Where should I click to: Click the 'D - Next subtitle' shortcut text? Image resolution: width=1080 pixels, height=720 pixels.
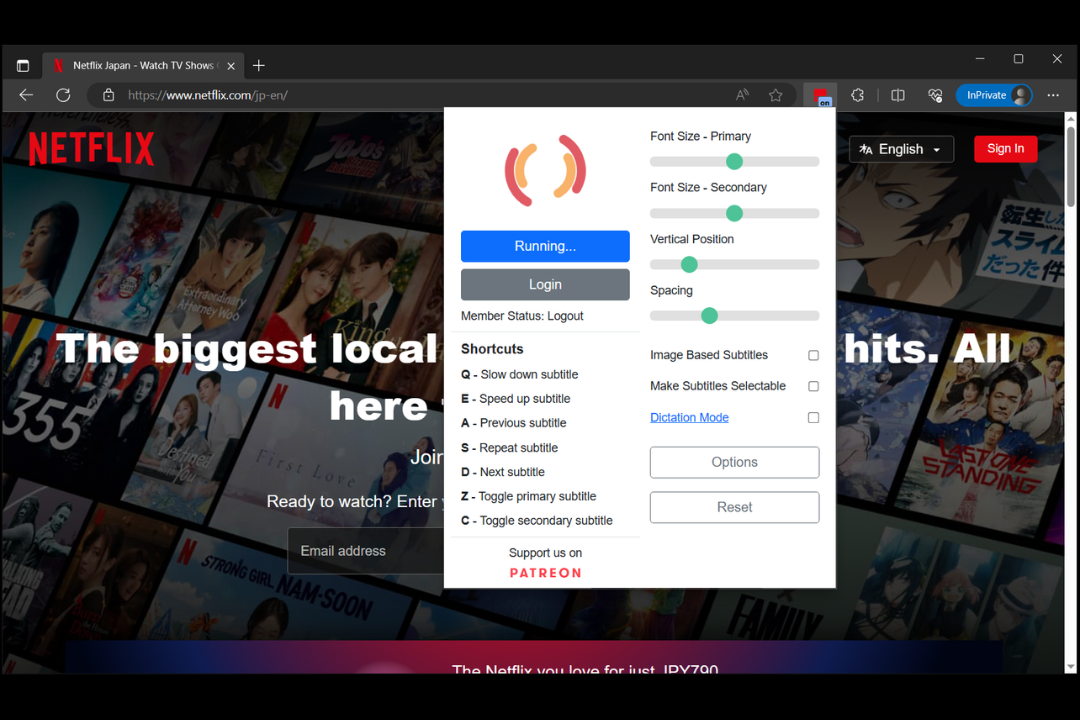pos(503,471)
